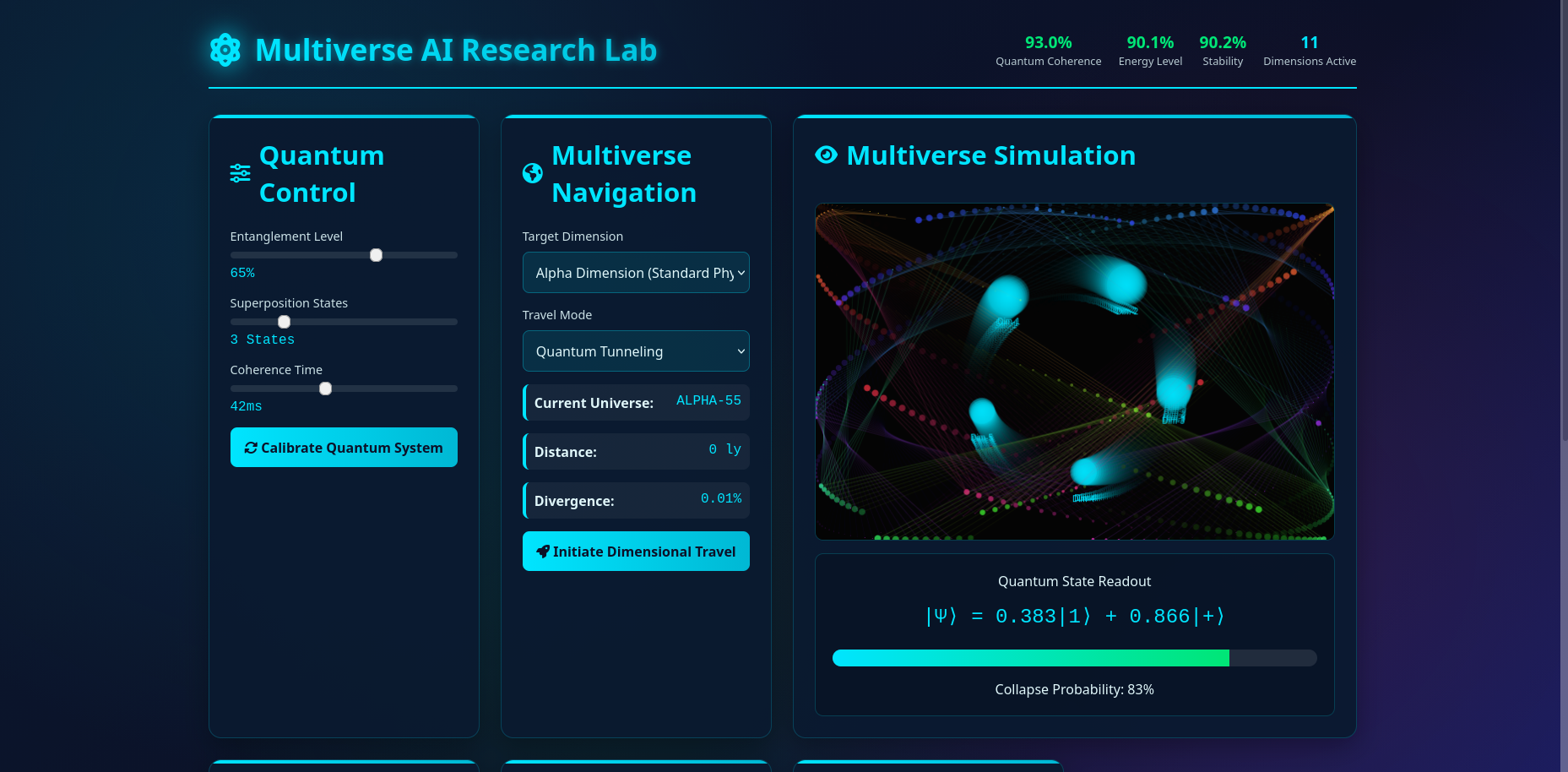Viewport: 1568px width, 772px height.
Task: Open the Travel Mode dropdown showing Quantum Tunneling
Action: [x=636, y=351]
